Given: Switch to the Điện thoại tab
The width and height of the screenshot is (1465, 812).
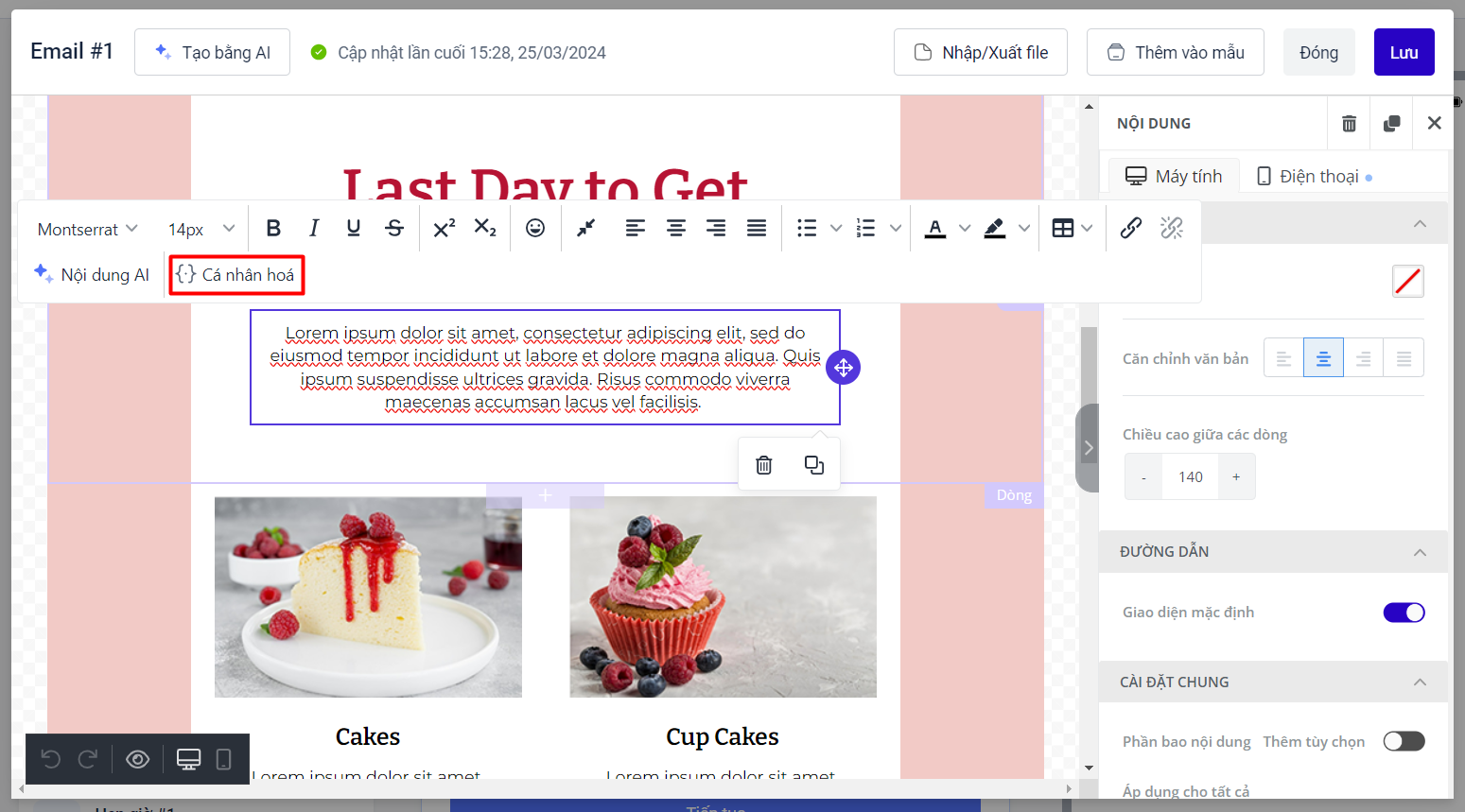Looking at the screenshot, I should pyautogui.click(x=1314, y=177).
